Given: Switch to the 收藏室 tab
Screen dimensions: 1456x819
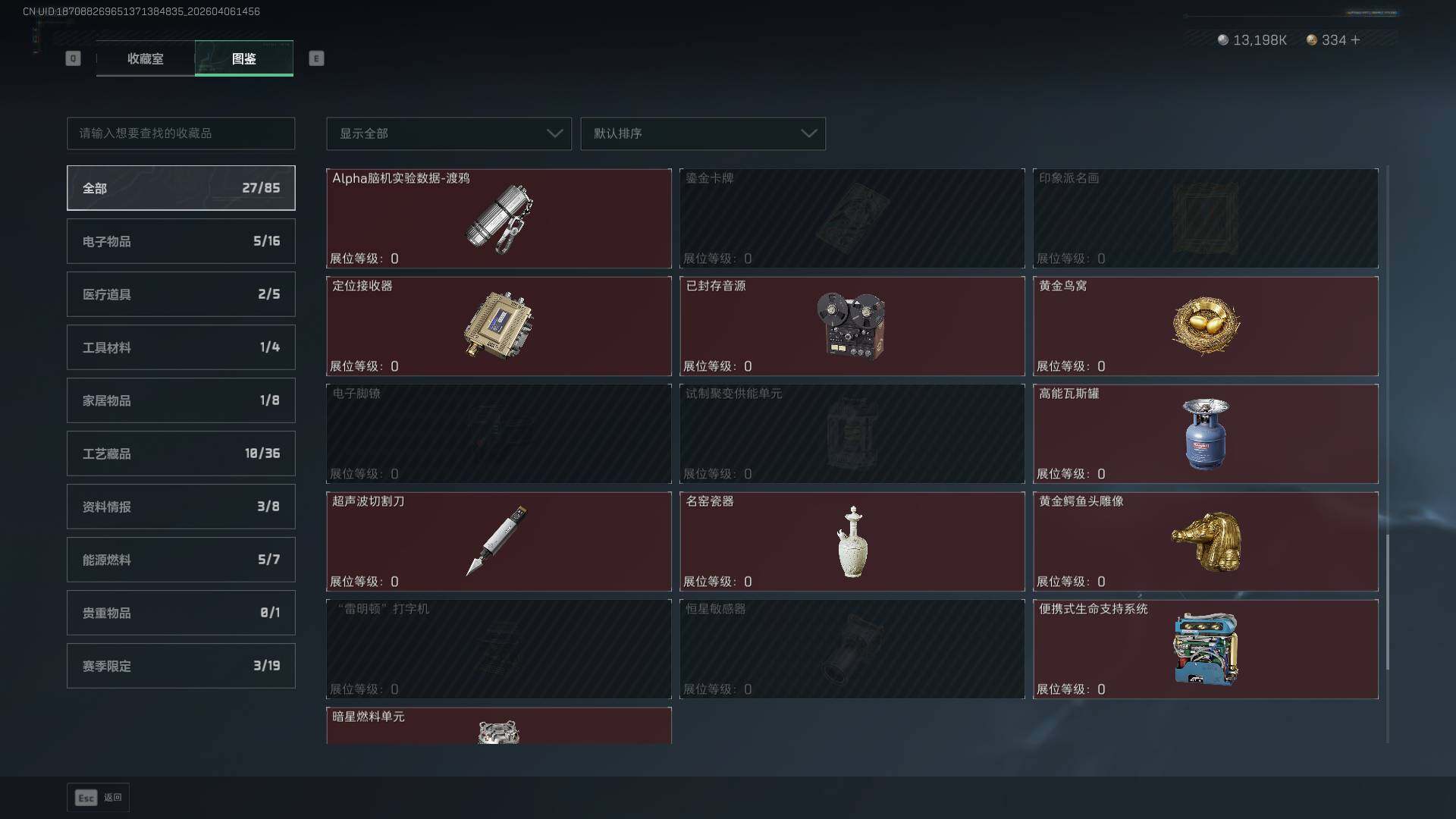Looking at the screenshot, I should [x=146, y=58].
